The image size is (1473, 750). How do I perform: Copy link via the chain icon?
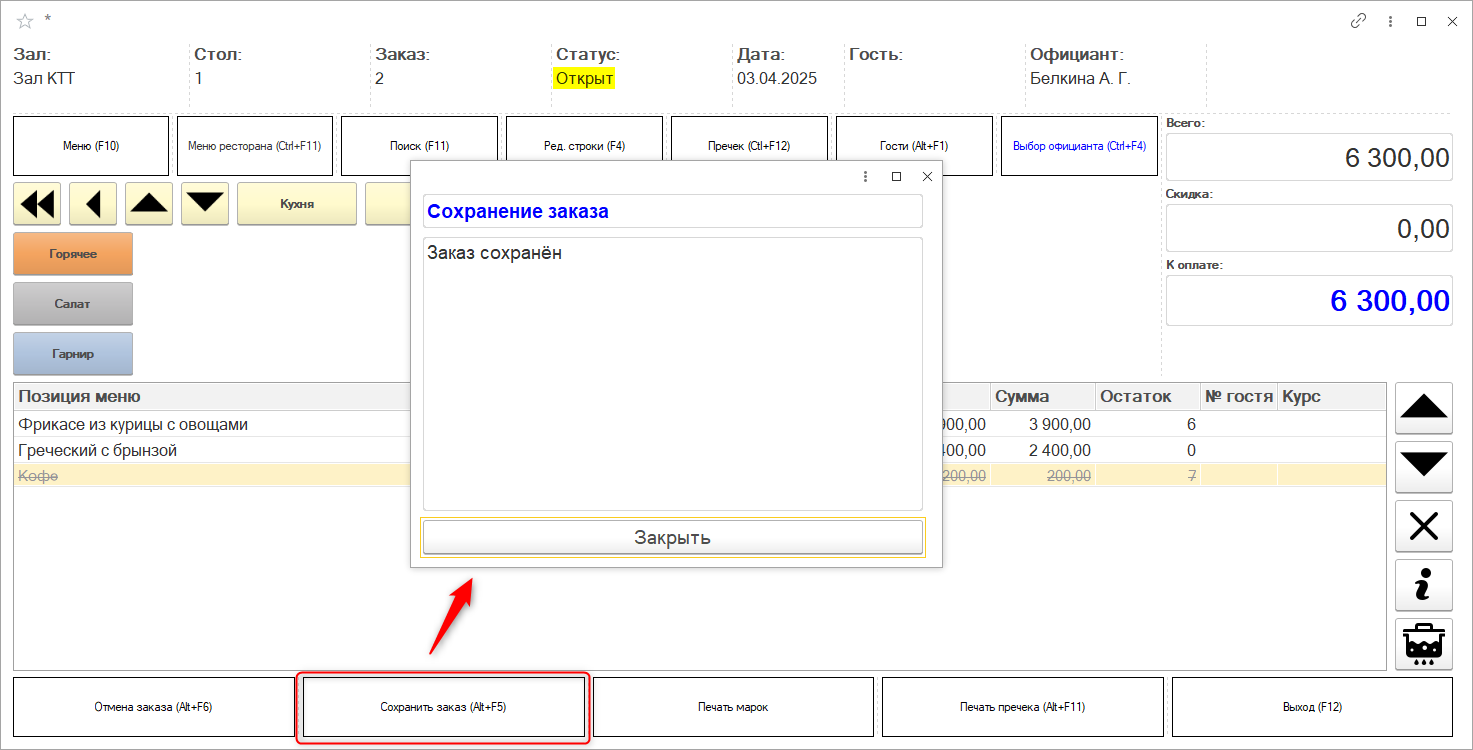pyautogui.click(x=1358, y=21)
